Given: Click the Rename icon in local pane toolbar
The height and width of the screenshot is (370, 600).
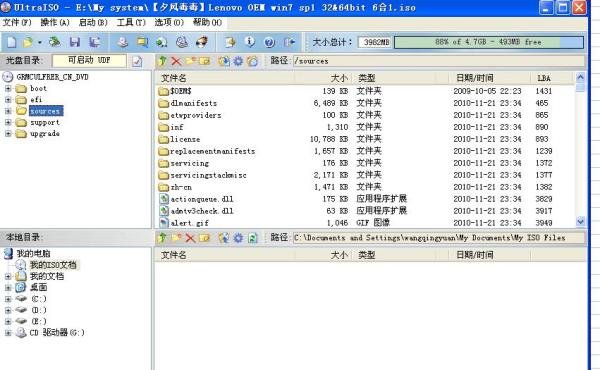Looking at the screenshot, I should (x=204, y=238).
